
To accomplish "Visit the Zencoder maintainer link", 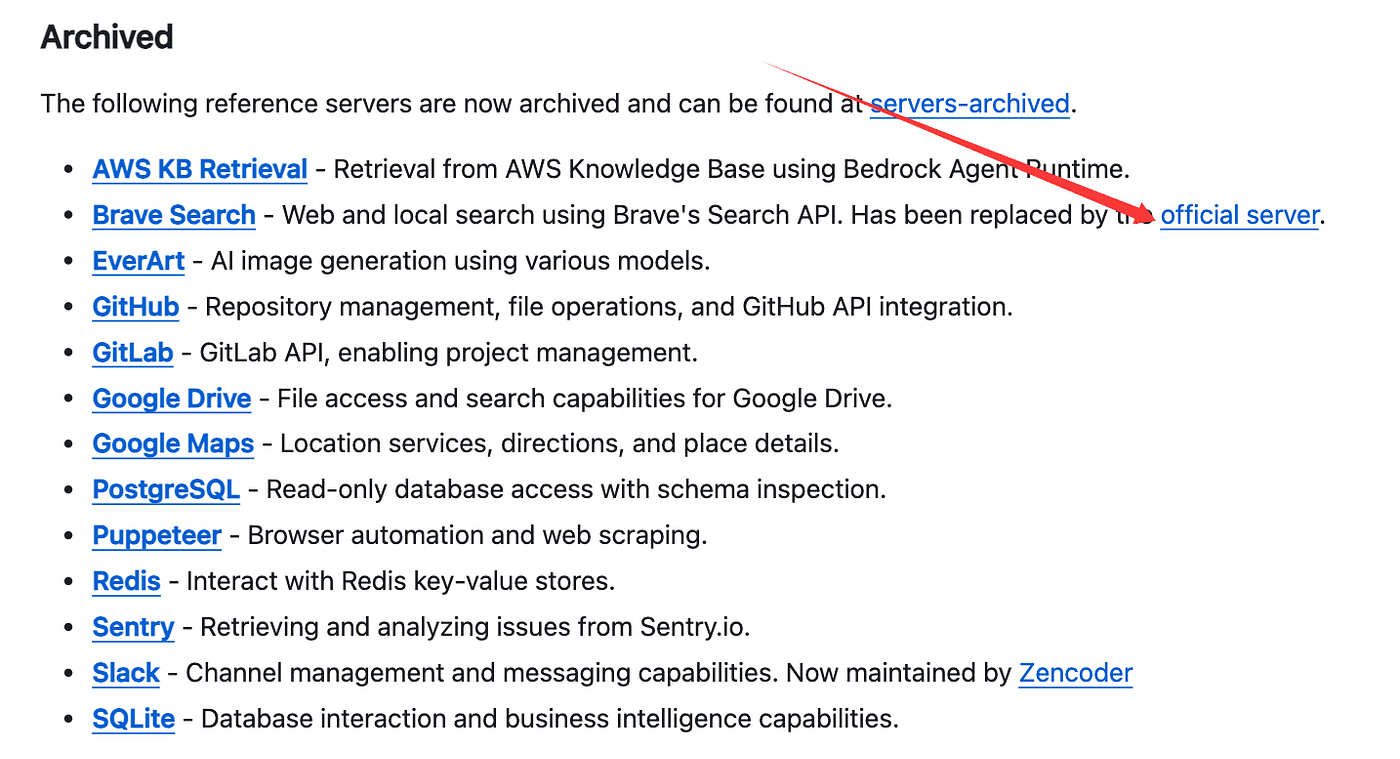I will coord(1075,673).
